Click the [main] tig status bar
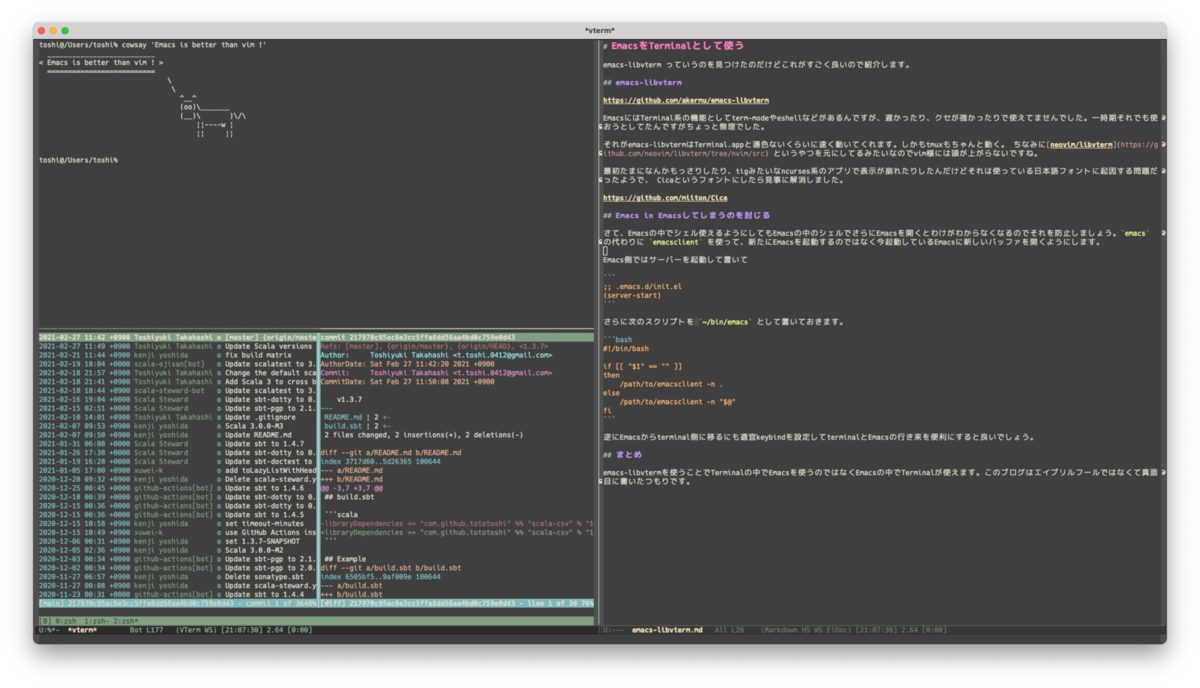Viewport: 1200px width, 688px height. pyautogui.click(x=178, y=604)
